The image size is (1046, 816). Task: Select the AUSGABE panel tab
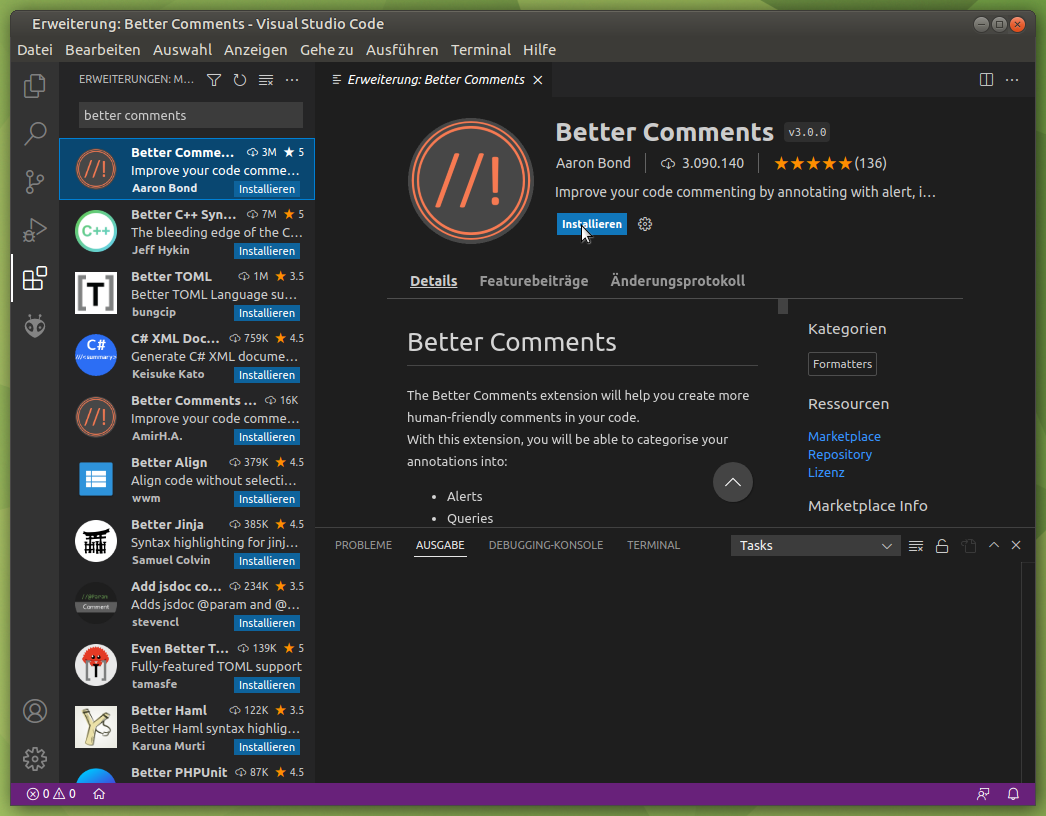point(440,545)
